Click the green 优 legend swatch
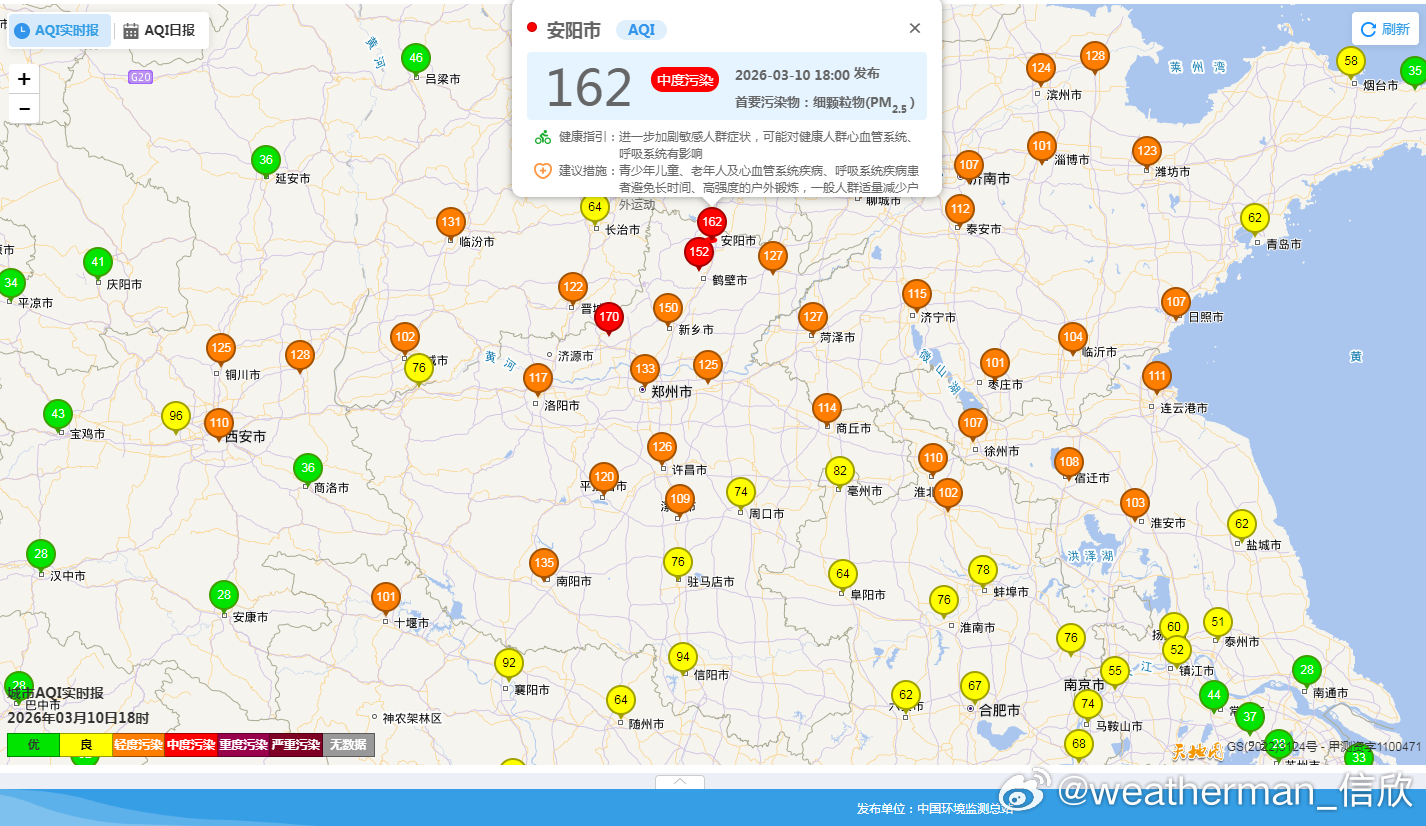 33,745
